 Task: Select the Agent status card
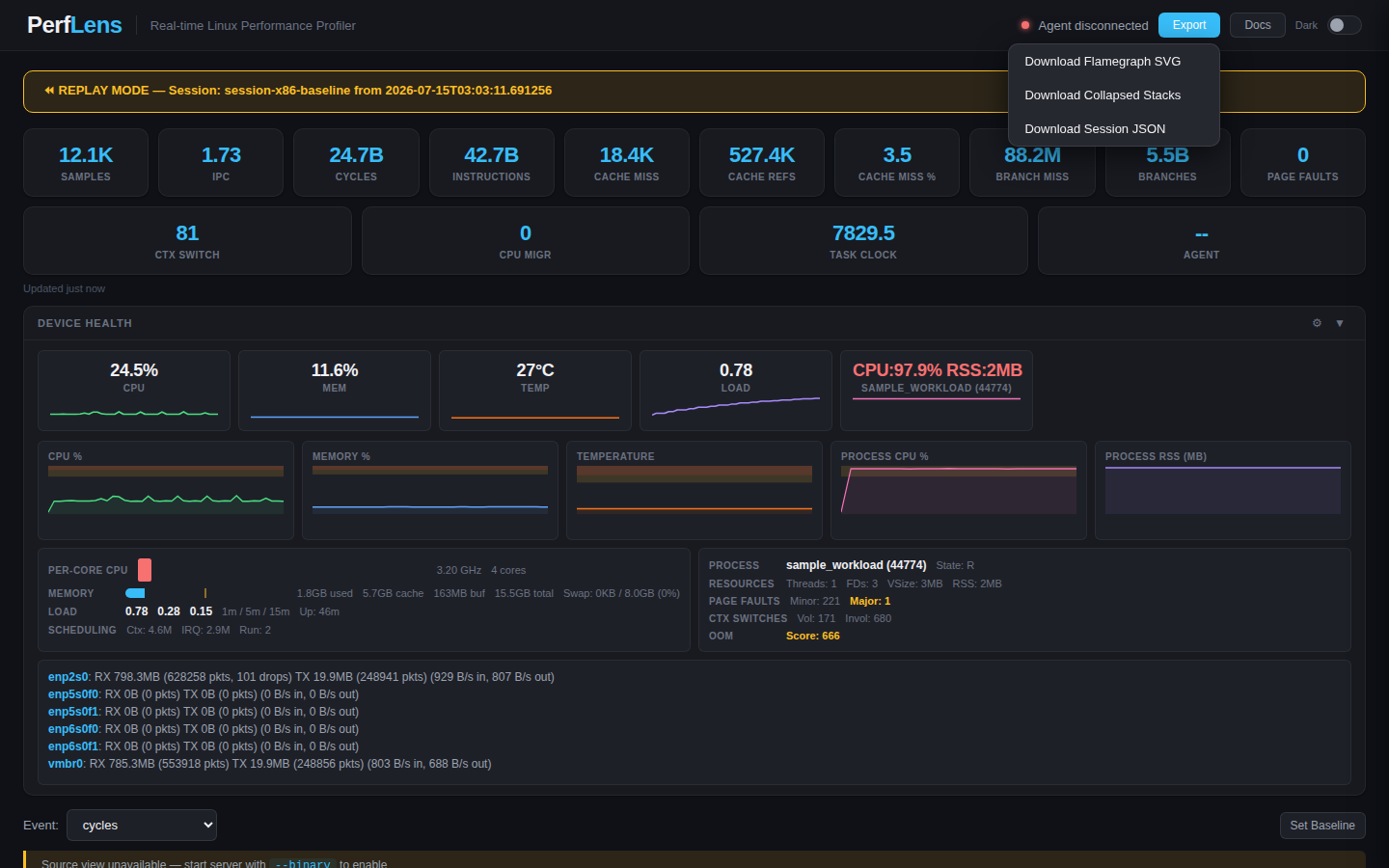(1202, 241)
